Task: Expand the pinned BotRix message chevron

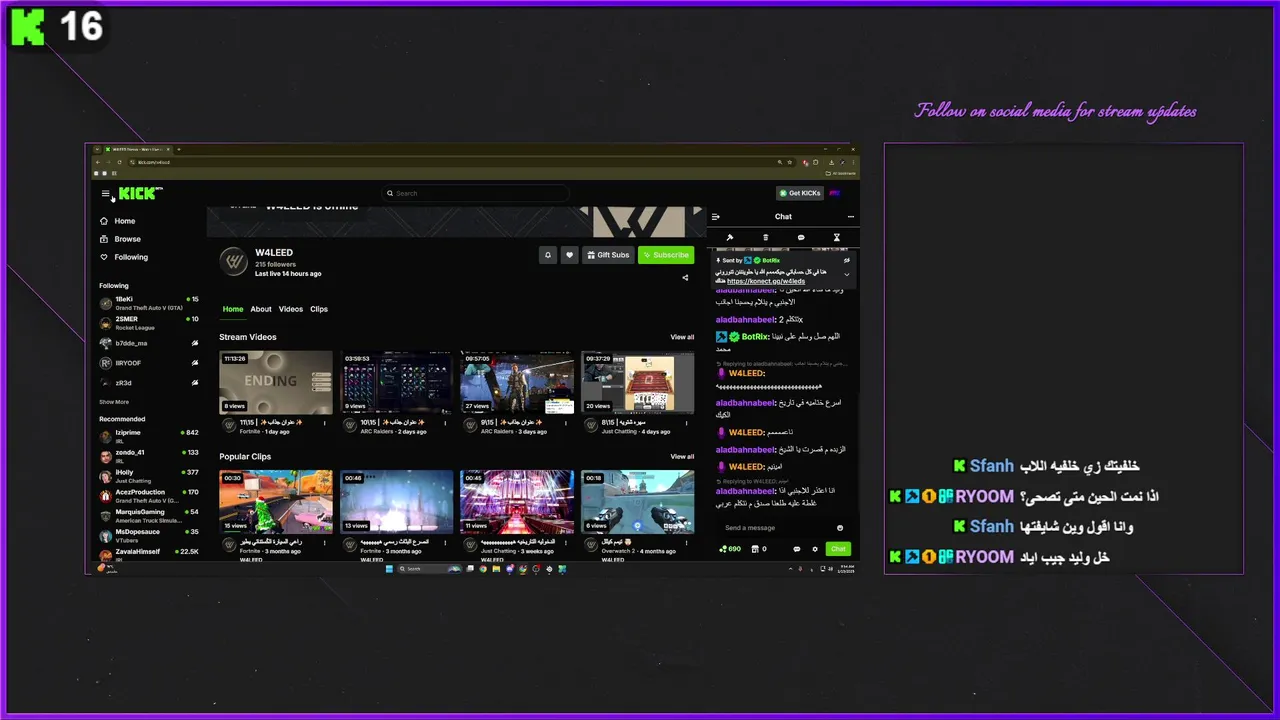Action: click(847, 274)
